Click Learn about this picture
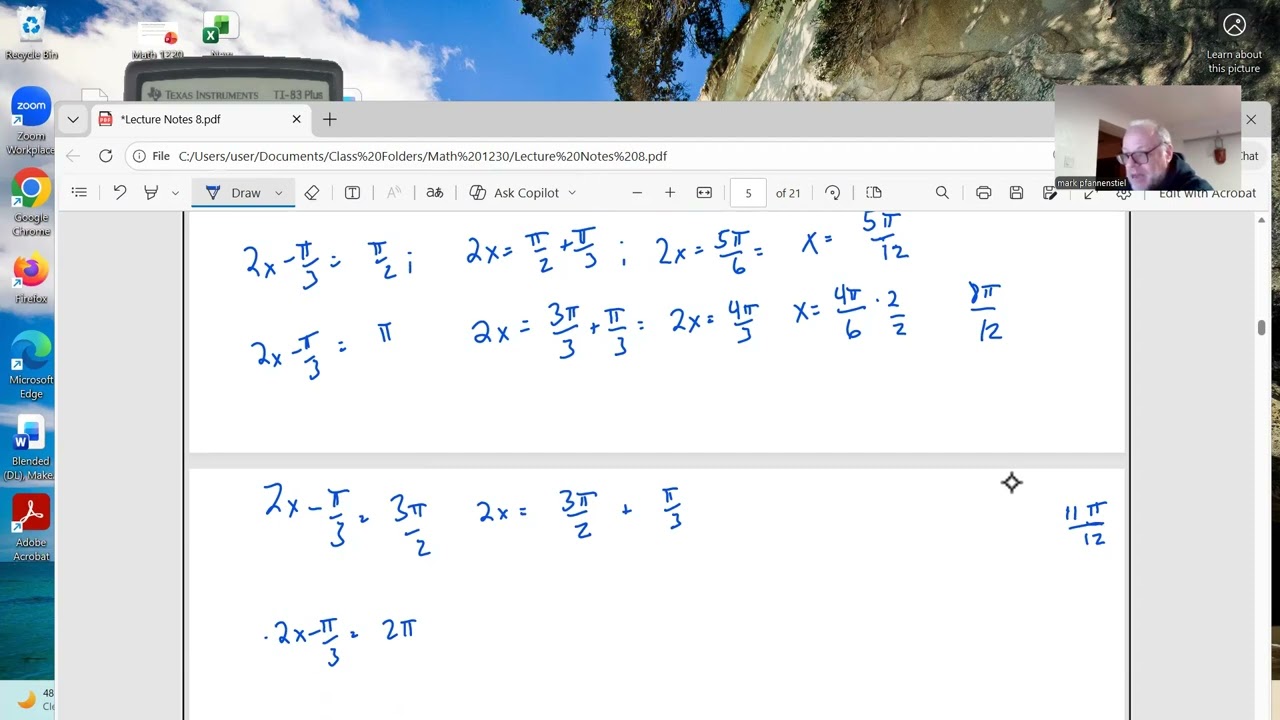Viewport: 1280px width, 720px height. click(x=1234, y=43)
